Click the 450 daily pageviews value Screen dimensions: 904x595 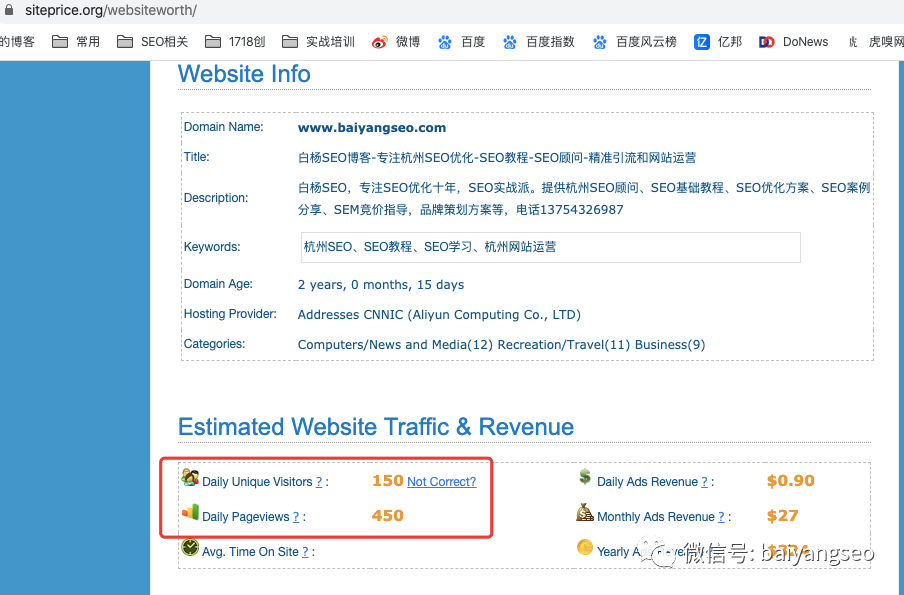387,515
